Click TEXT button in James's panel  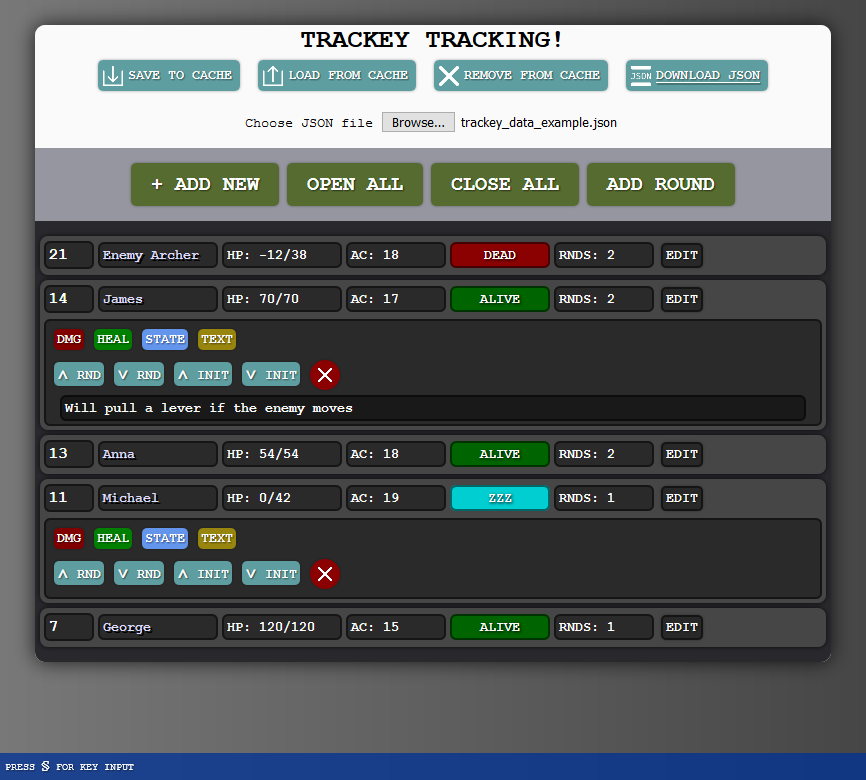pyautogui.click(x=216, y=339)
